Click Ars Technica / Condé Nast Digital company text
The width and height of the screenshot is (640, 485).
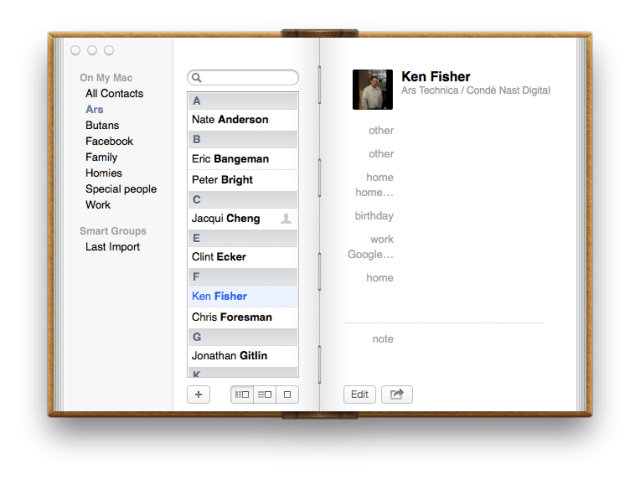476,90
